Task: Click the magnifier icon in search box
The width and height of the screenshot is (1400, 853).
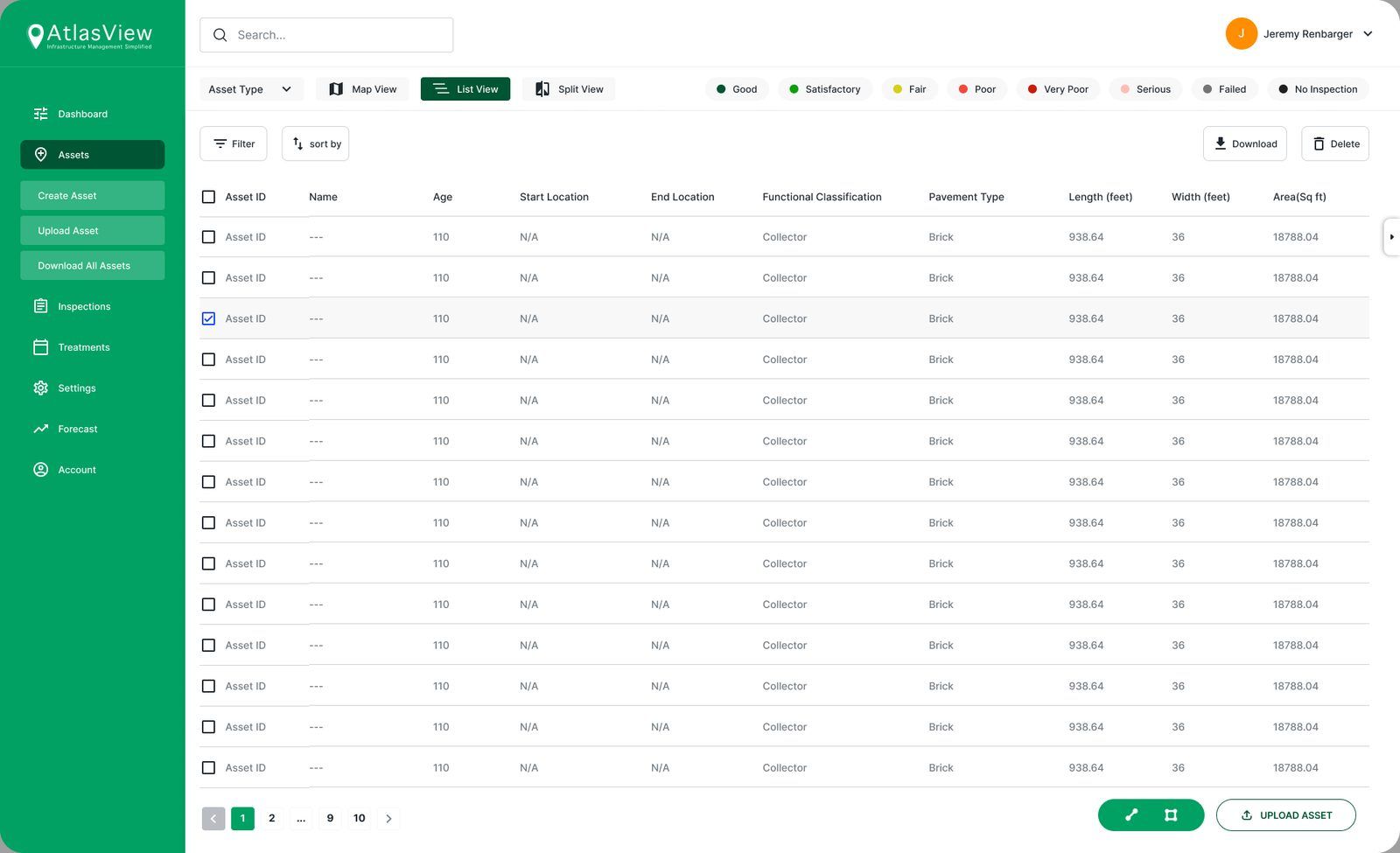Action: click(x=220, y=35)
